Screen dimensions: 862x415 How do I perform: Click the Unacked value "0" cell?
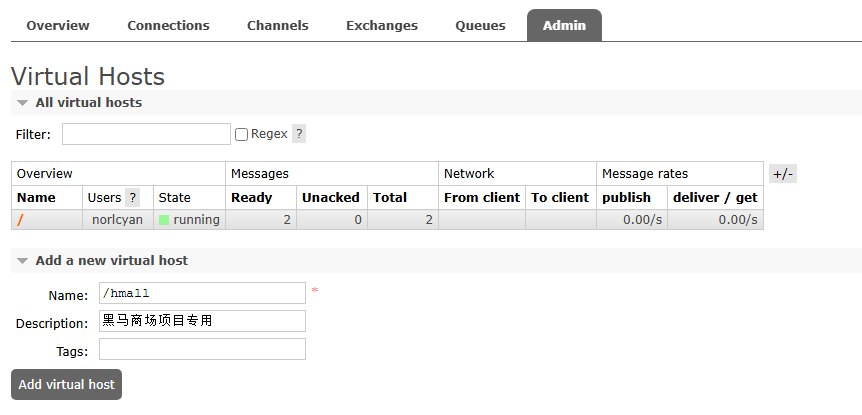pos(332,220)
